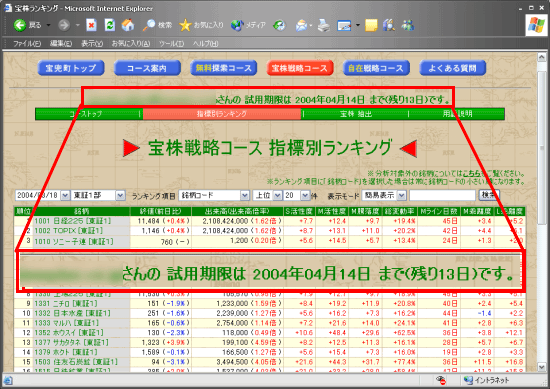This screenshot has width=550, height=389.
Task: Open stock 1001 日経225 [東証1]
Action: (x=73, y=221)
